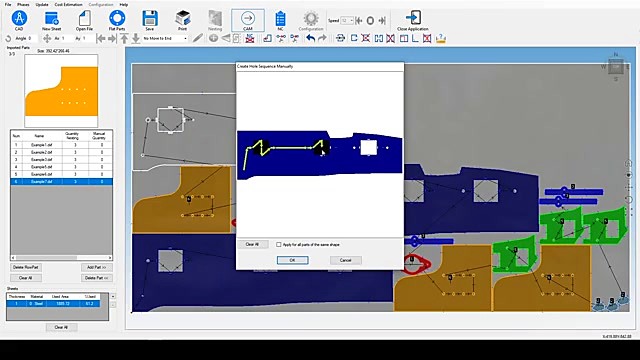The width and height of the screenshot is (640, 360).
Task: Click the yellow help icon ending second toolbar
Action: (441, 38)
